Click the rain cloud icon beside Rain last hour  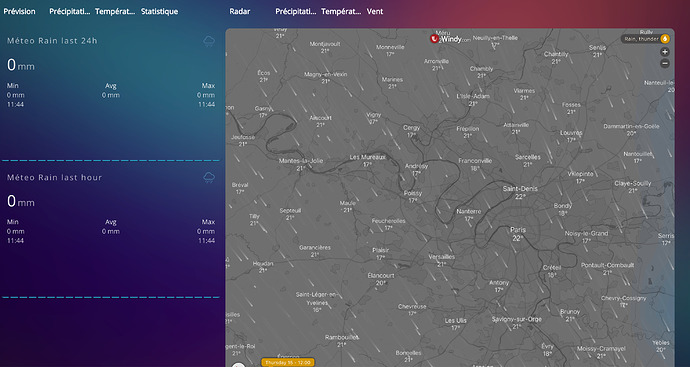209,178
